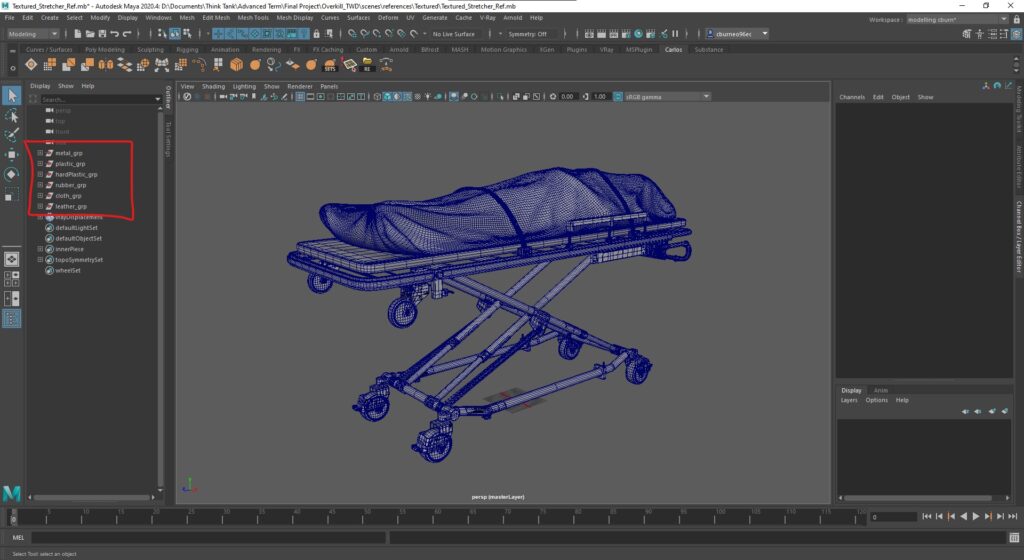
Task: Select the arrow Select tool in toolbox
Action: [12, 95]
